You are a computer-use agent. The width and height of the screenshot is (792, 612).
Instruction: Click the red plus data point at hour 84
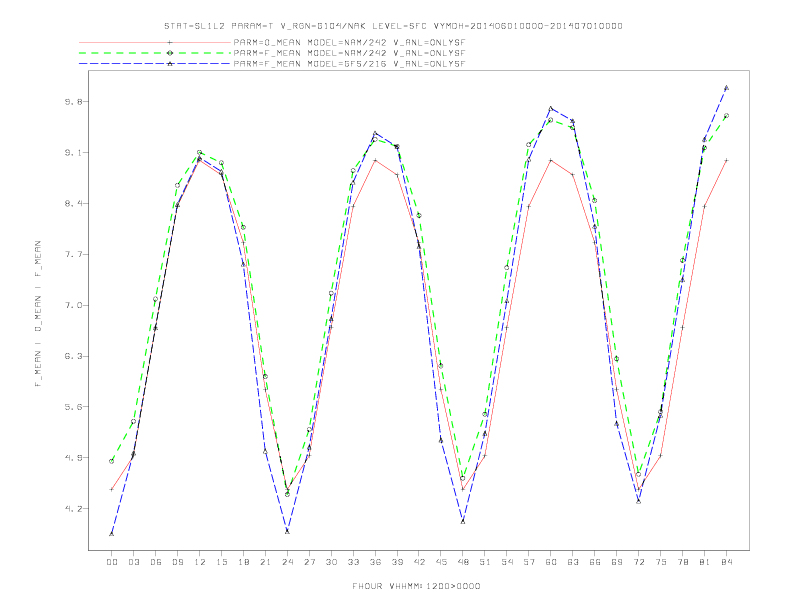click(726, 160)
